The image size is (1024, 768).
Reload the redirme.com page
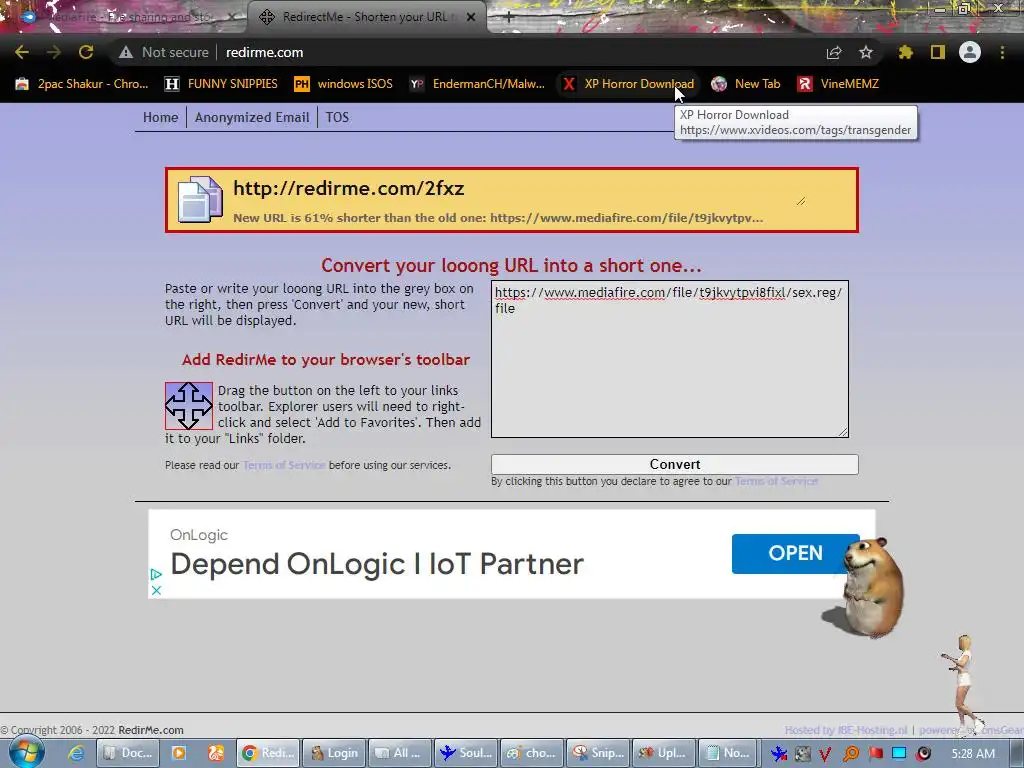coord(86,52)
